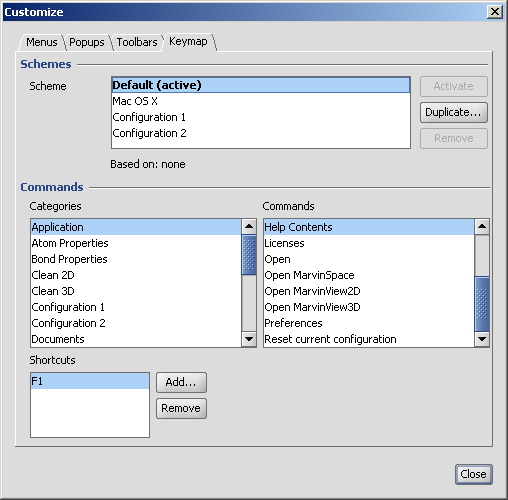The height and width of the screenshot is (500, 508).
Task: Click Commands list scroll up arrow
Action: (x=482, y=227)
